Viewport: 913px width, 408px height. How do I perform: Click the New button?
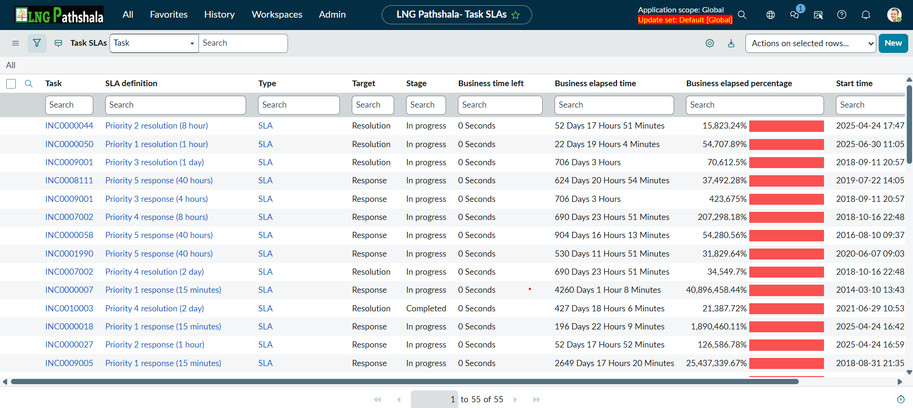[x=893, y=43]
